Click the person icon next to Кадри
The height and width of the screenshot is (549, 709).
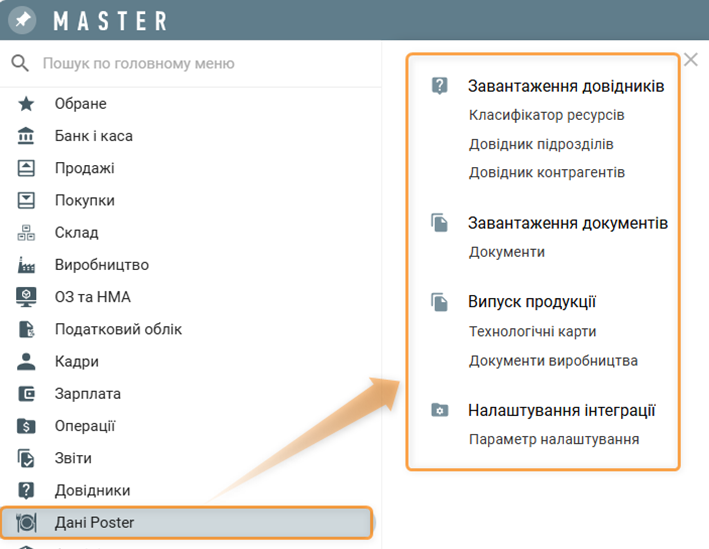click(26, 362)
